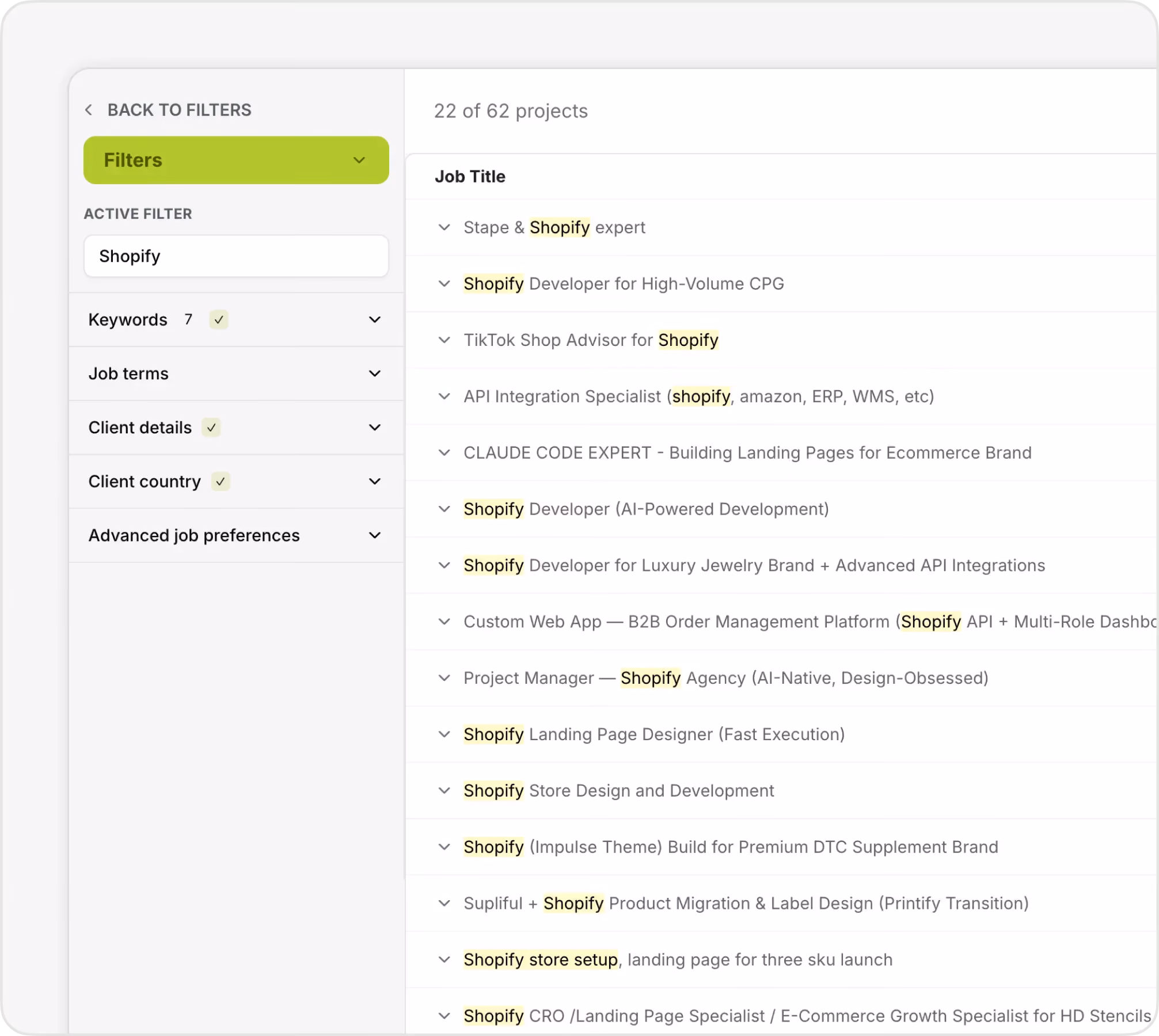Open the green Filters dropdown
The height and width of the screenshot is (1036, 1159).
click(x=236, y=160)
